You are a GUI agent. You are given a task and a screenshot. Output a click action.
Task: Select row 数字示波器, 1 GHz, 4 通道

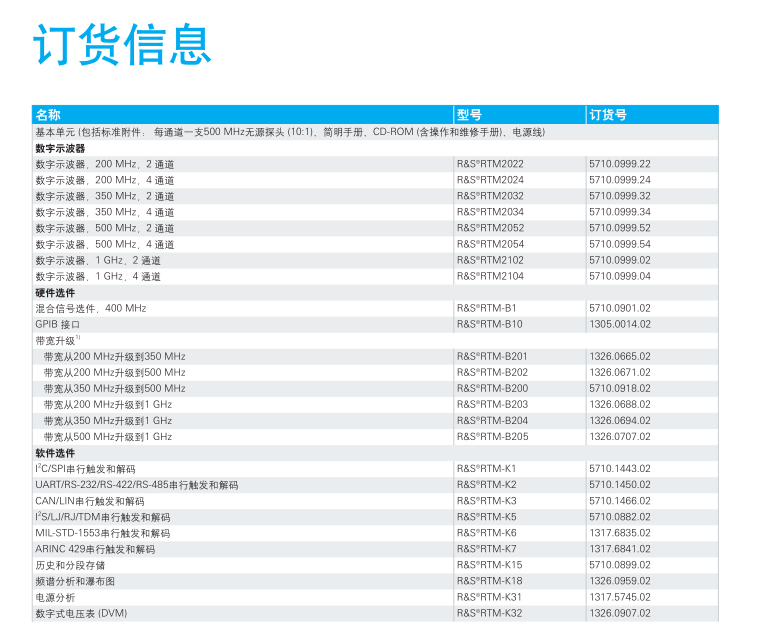click(x=376, y=276)
